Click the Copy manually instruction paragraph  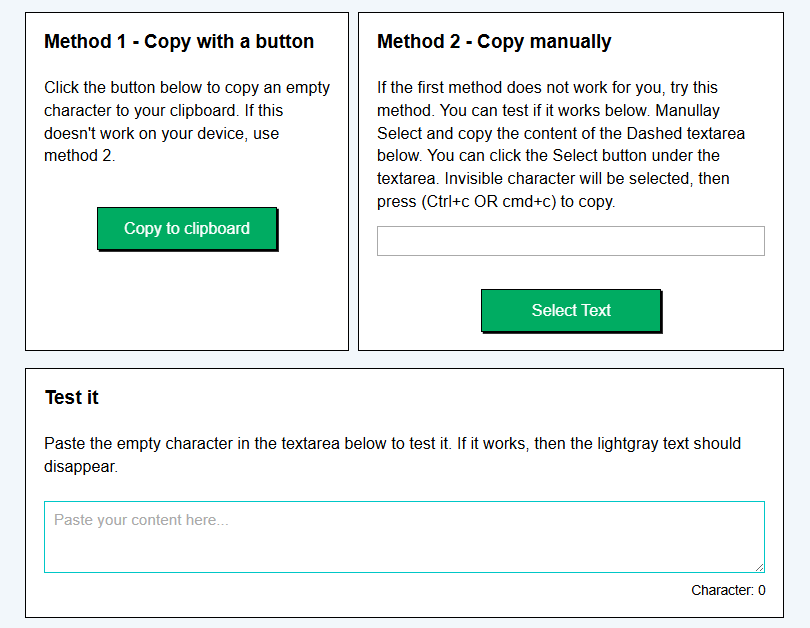[570, 144]
